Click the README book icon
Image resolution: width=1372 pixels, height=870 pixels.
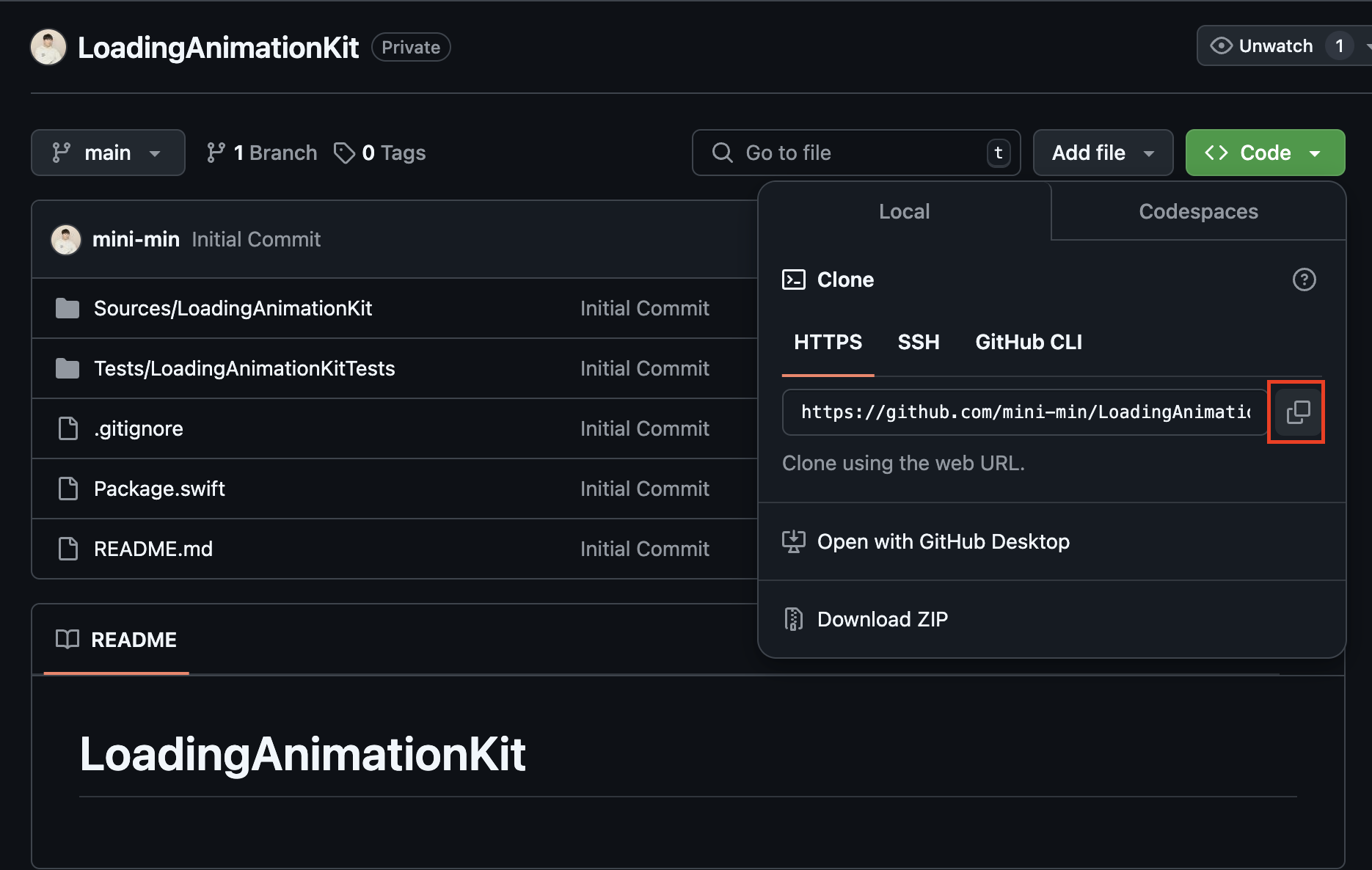click(67, 640)
